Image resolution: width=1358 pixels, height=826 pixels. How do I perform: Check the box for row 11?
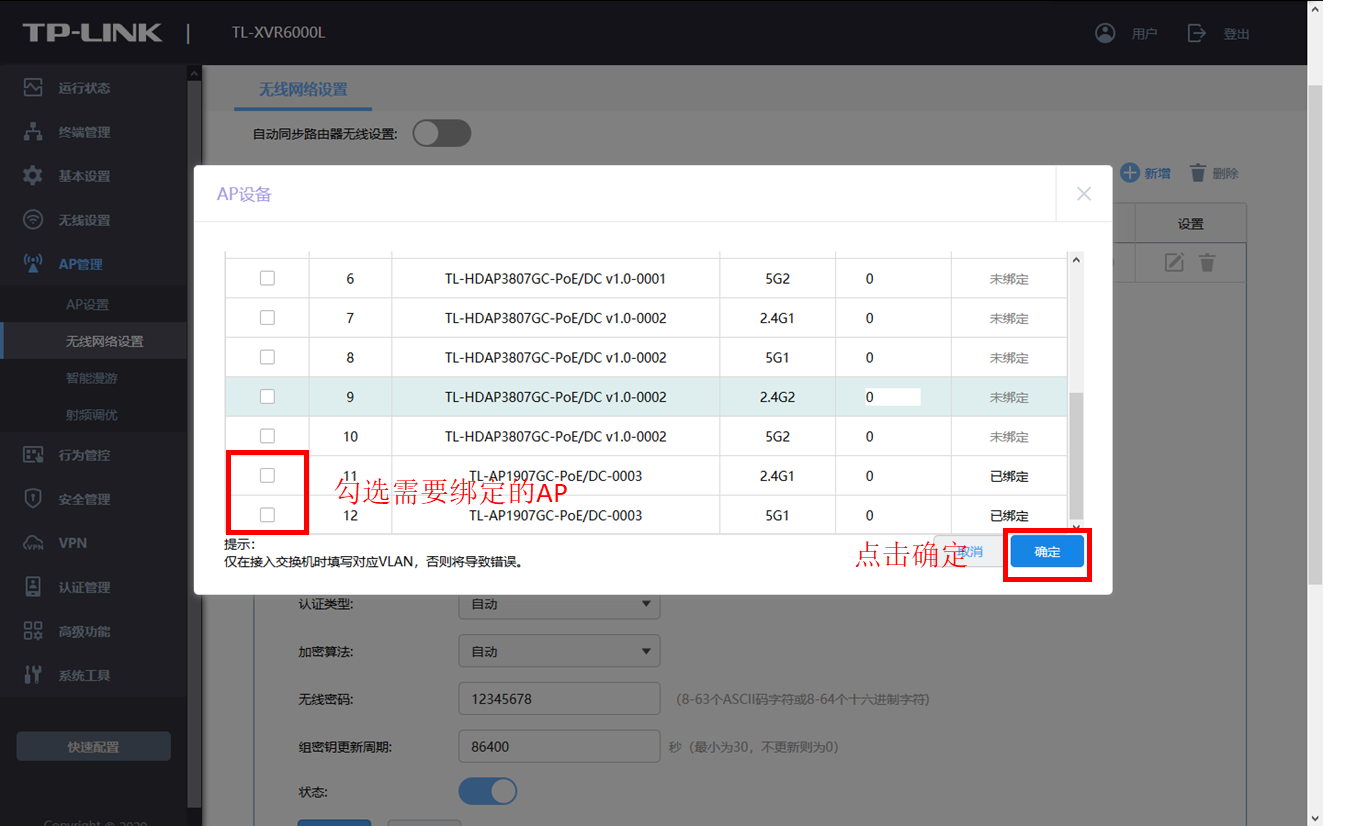coord(267,475)
